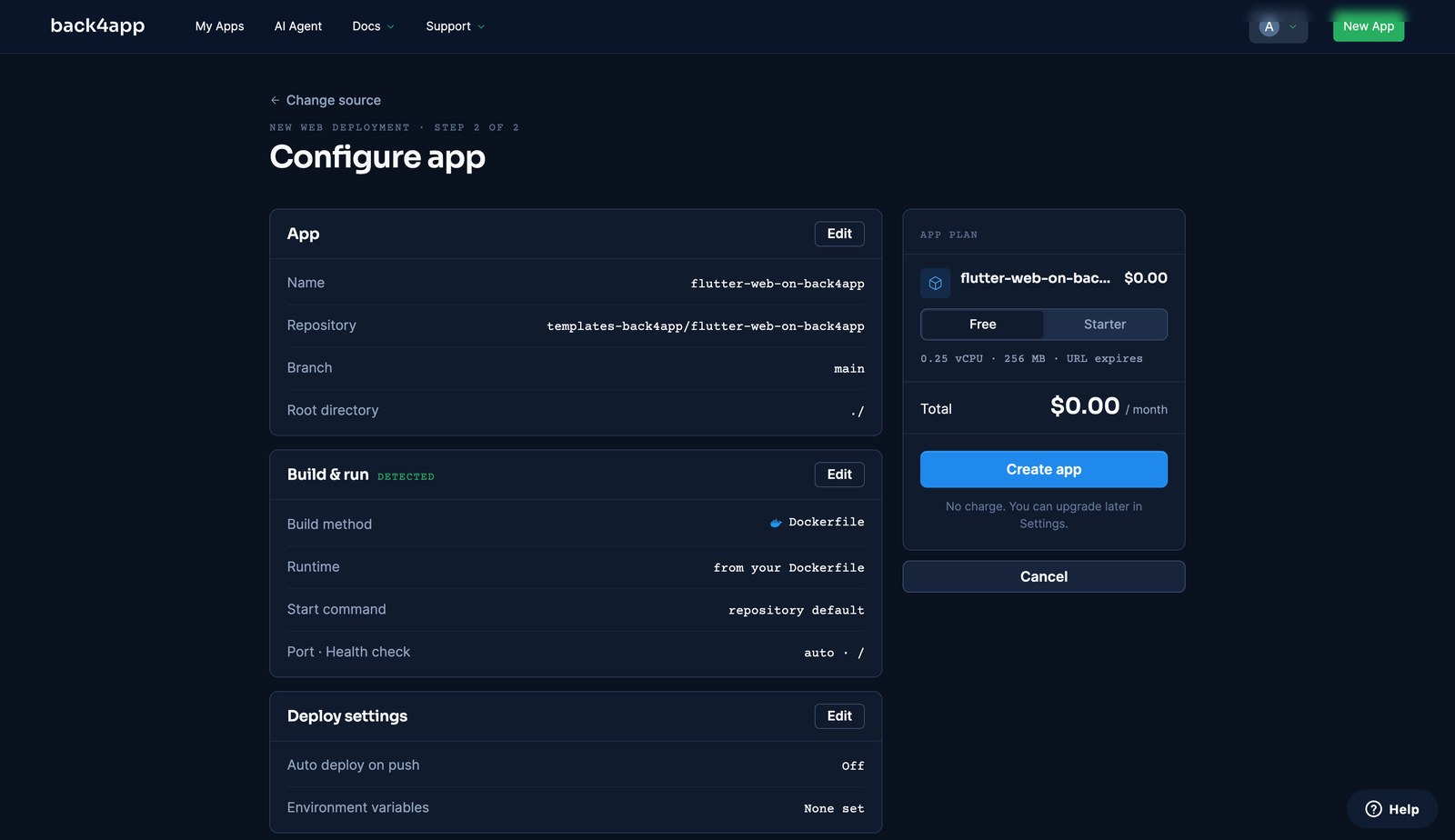The height and width of the screenshot is (840, 1455).
Task: Click the Docker whale icon
Action: tap(776, 523)
